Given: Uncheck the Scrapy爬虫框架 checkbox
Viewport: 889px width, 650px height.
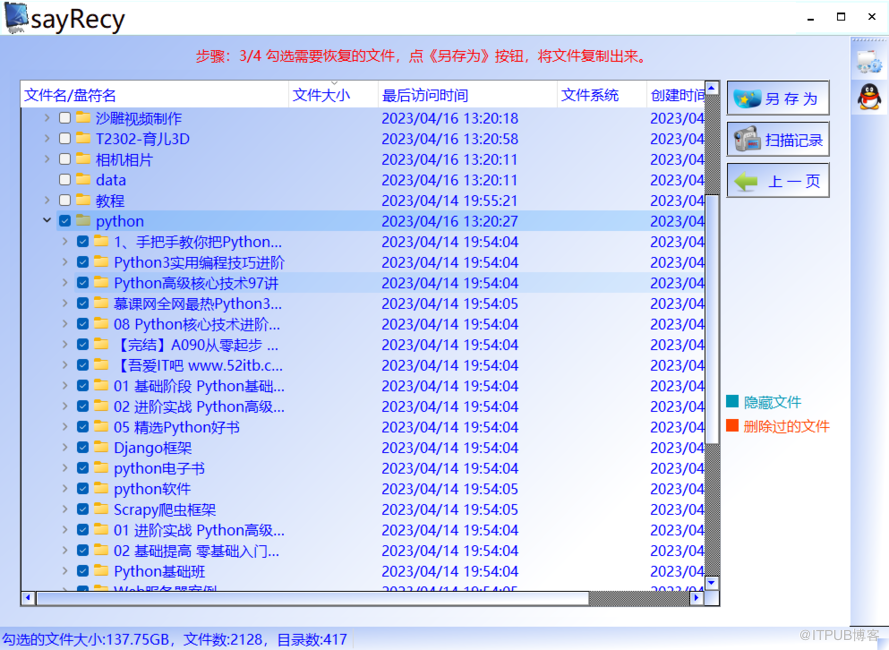Looking at the screenshot, I should 83,509.
